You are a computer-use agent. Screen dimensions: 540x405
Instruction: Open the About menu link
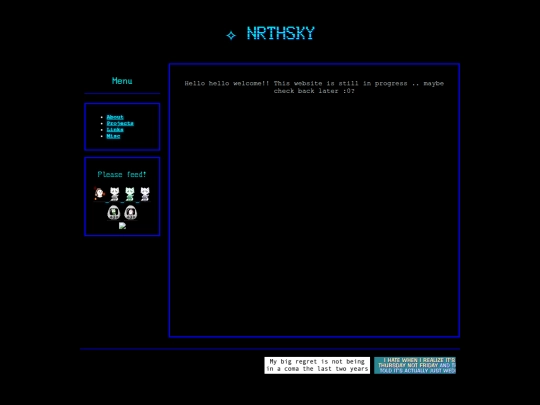tap(115, 117)
